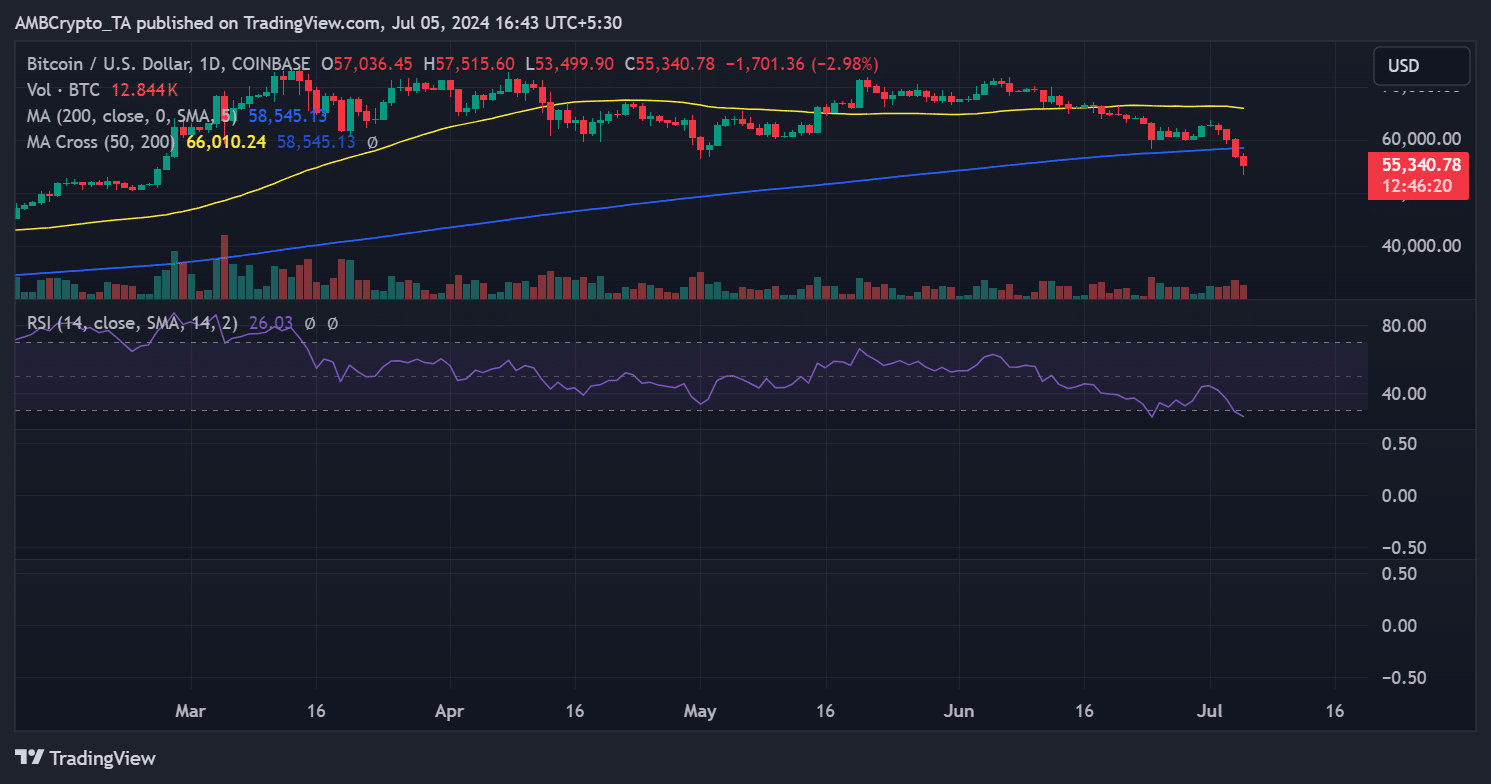
Task: Click the May label on time axis
Action: pyautogui.click(x=700, y=711)
